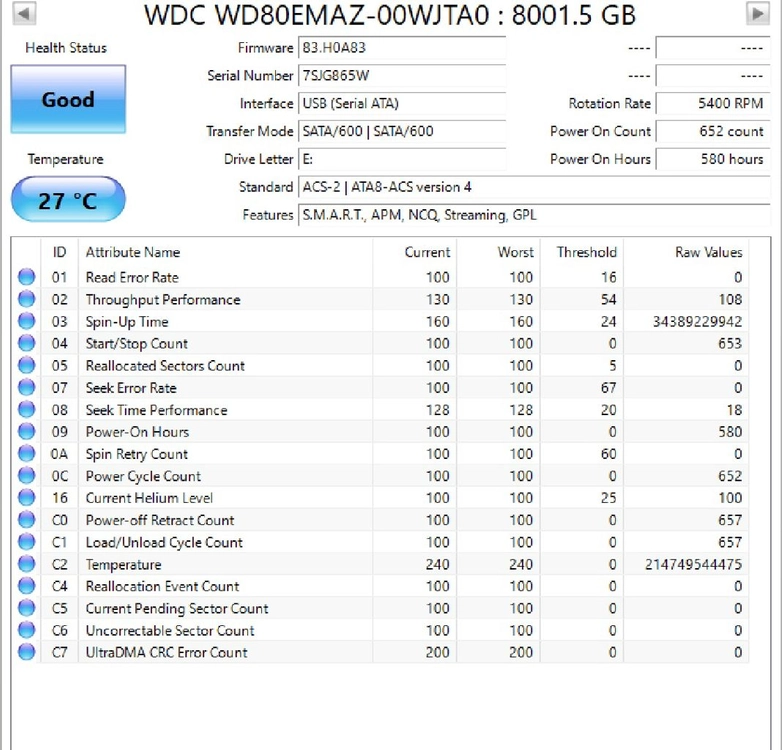Select the Current Helium Level attribute name
782x750 pixels.
(x=150, y=498)
